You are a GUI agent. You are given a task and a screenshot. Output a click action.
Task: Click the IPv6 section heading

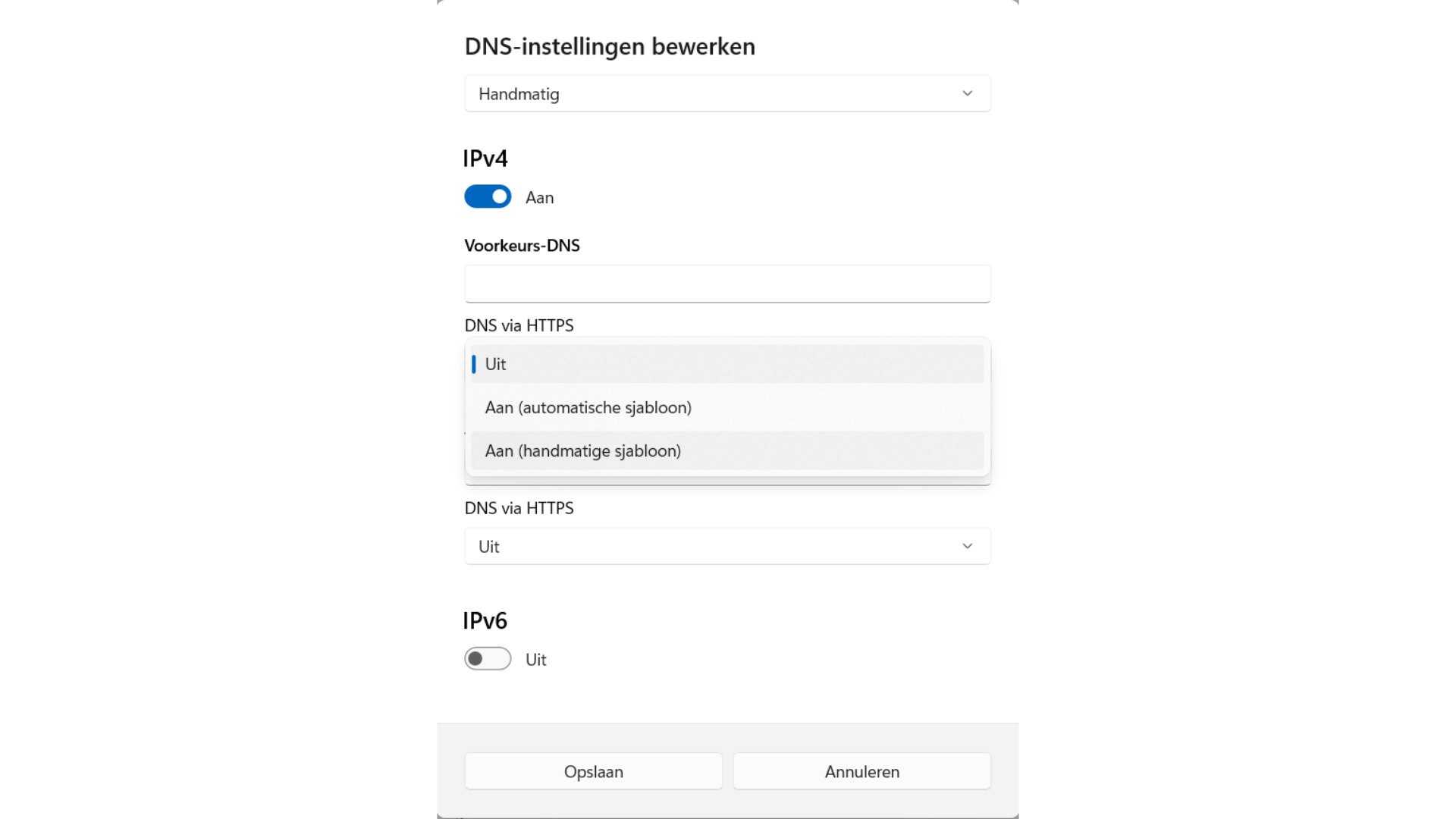coord(485,620)
